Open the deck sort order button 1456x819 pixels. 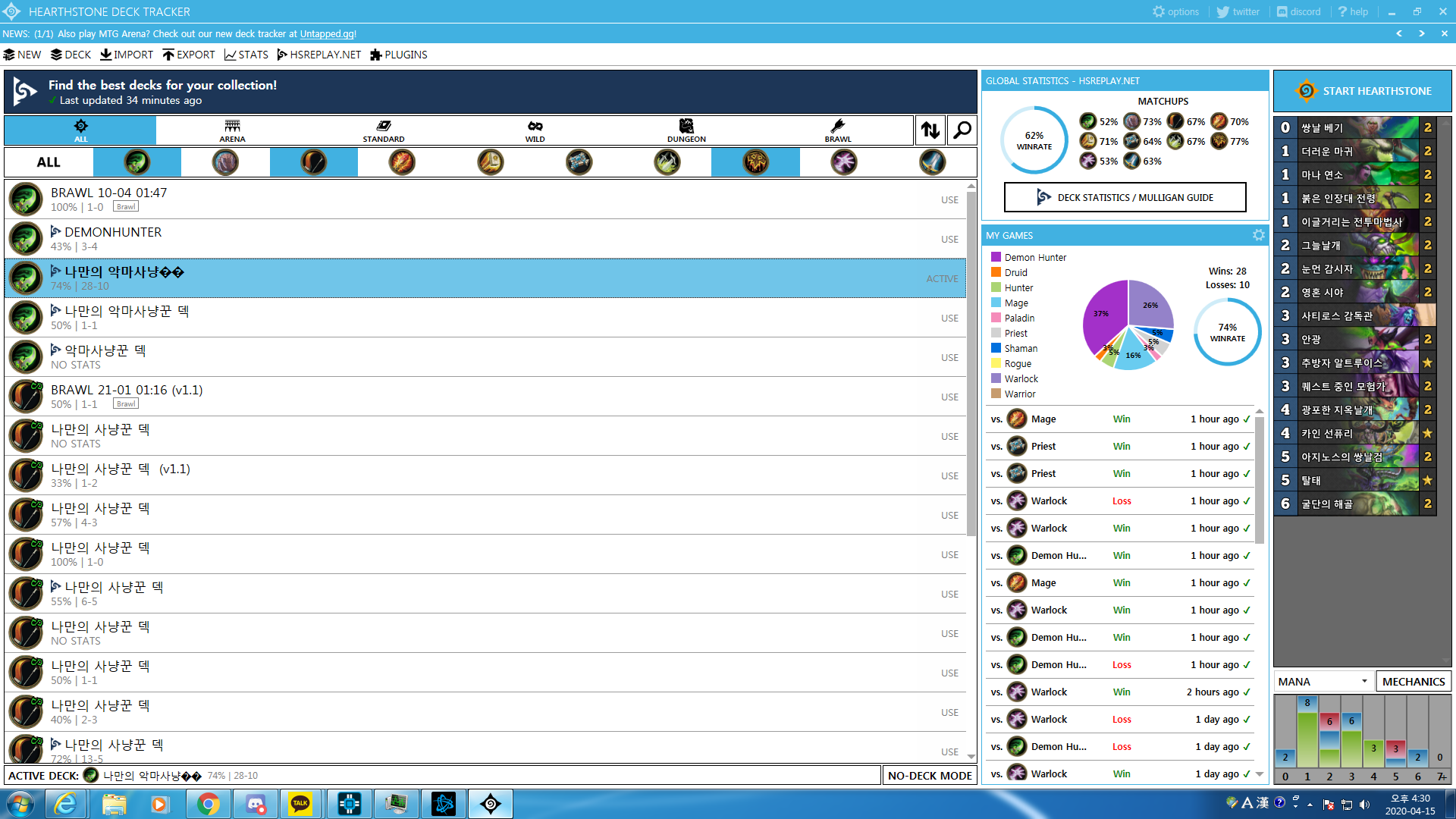(x=930, y=130)
